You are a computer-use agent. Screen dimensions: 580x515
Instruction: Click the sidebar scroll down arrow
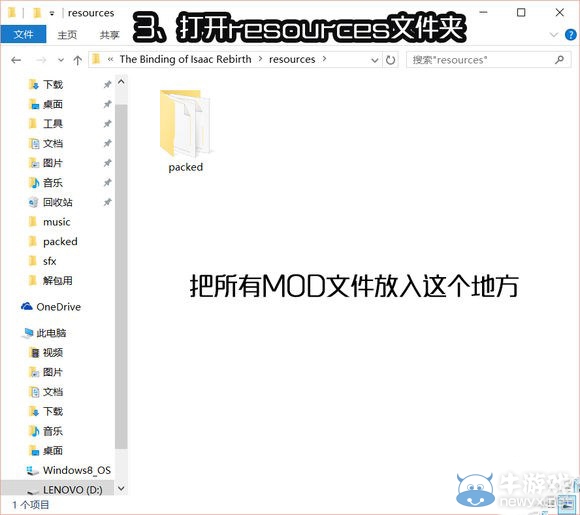pyautogui.click(x=121, y=488)
